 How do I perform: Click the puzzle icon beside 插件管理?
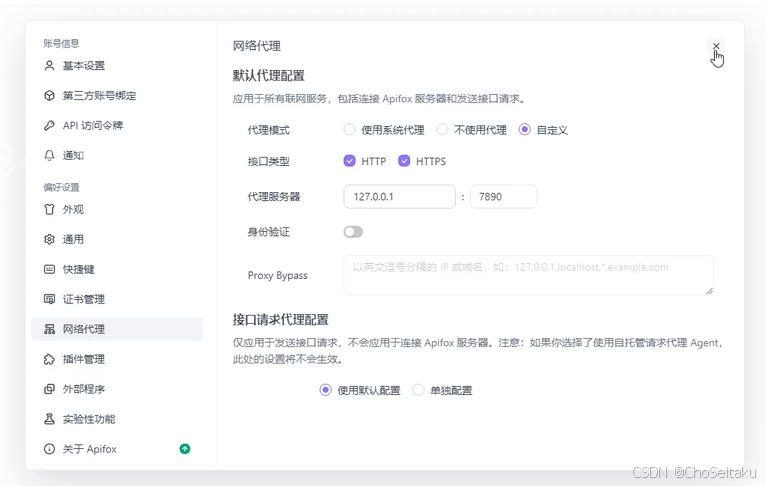coord(49,359)
